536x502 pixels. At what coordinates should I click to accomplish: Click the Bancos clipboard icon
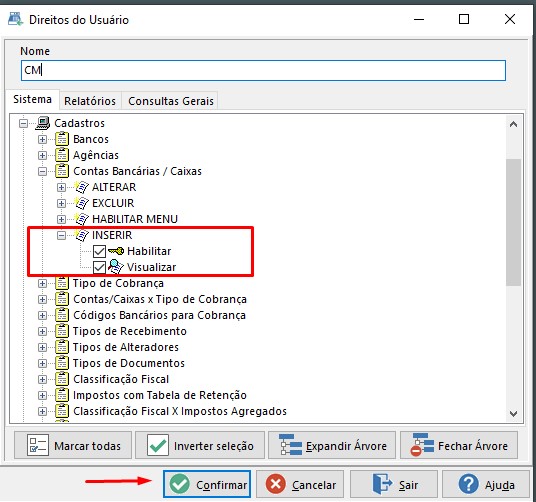click(x=62, y=139)
